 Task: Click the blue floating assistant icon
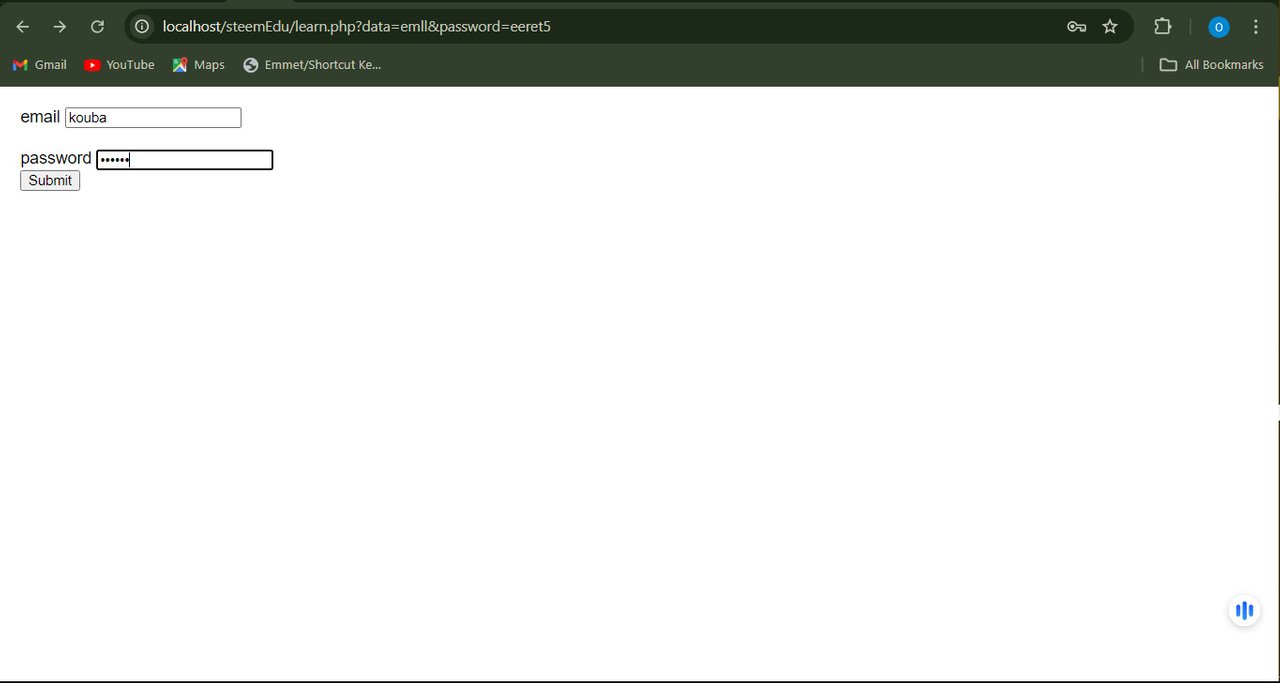pos(1244,611)
